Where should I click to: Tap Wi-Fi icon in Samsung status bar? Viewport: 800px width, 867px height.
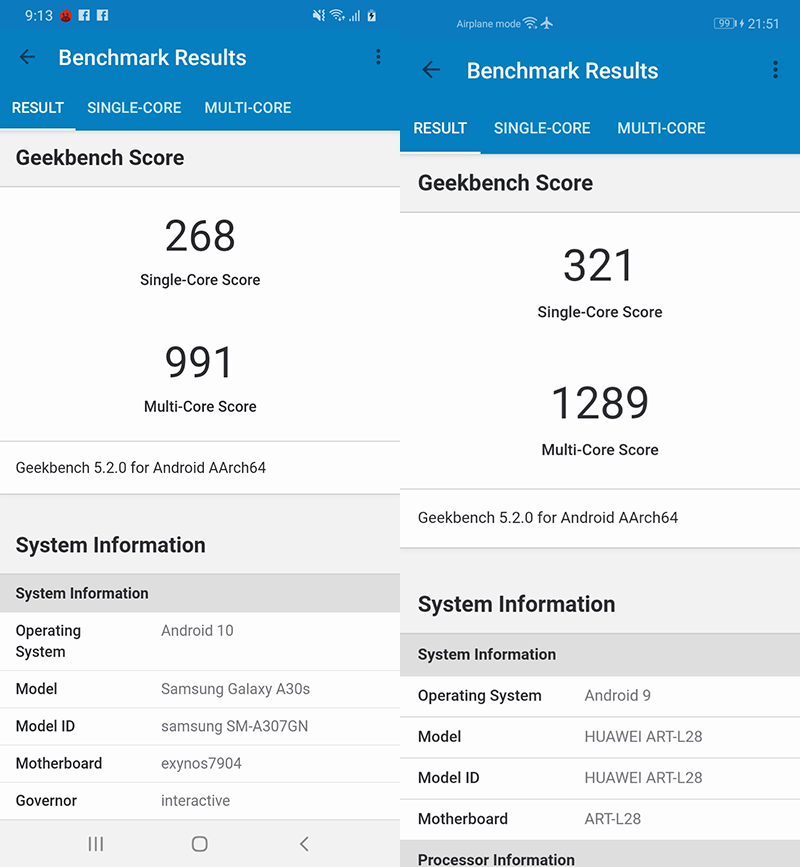click(x=337, y=15)
